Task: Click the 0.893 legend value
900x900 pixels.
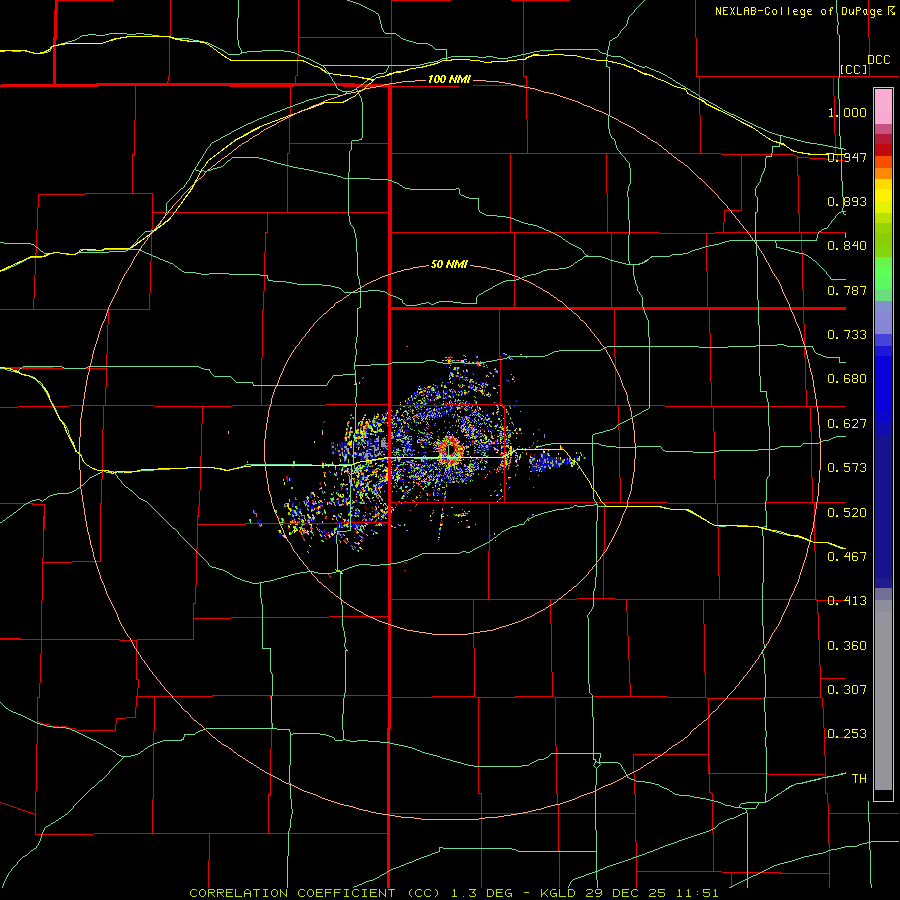Action: pyautogui.click(x=847, y=201)
